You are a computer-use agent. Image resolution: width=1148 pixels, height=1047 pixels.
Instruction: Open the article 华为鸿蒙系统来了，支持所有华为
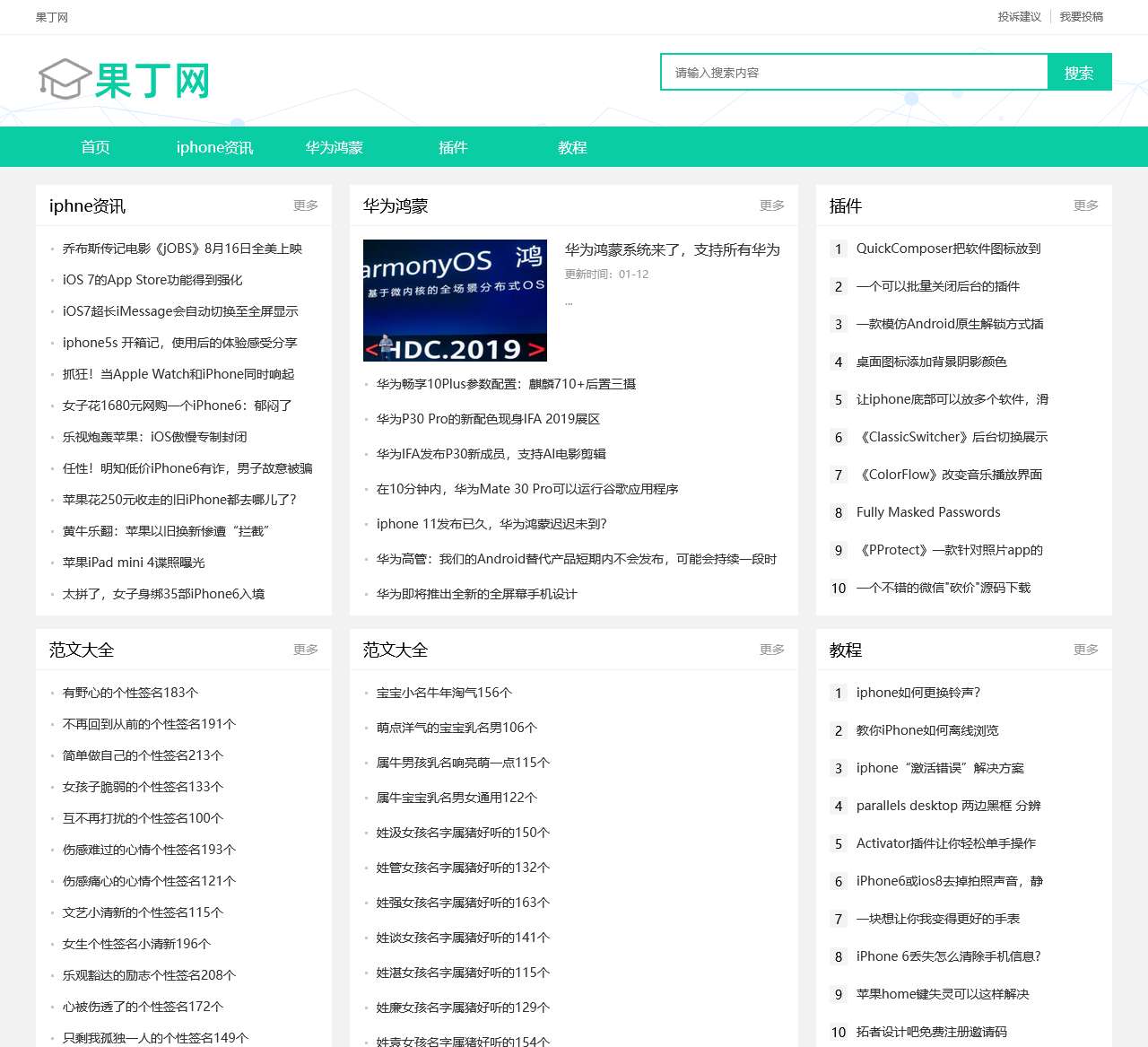[x=672, y=250]
